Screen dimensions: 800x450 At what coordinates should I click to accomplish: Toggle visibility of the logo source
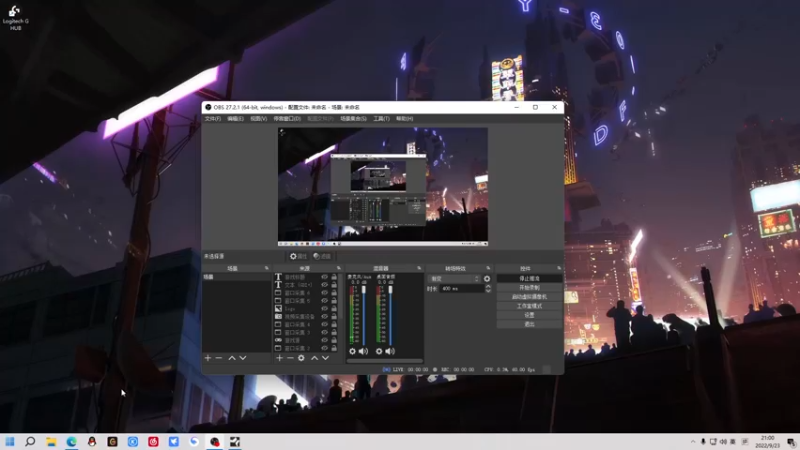click(x=324, y=309)
